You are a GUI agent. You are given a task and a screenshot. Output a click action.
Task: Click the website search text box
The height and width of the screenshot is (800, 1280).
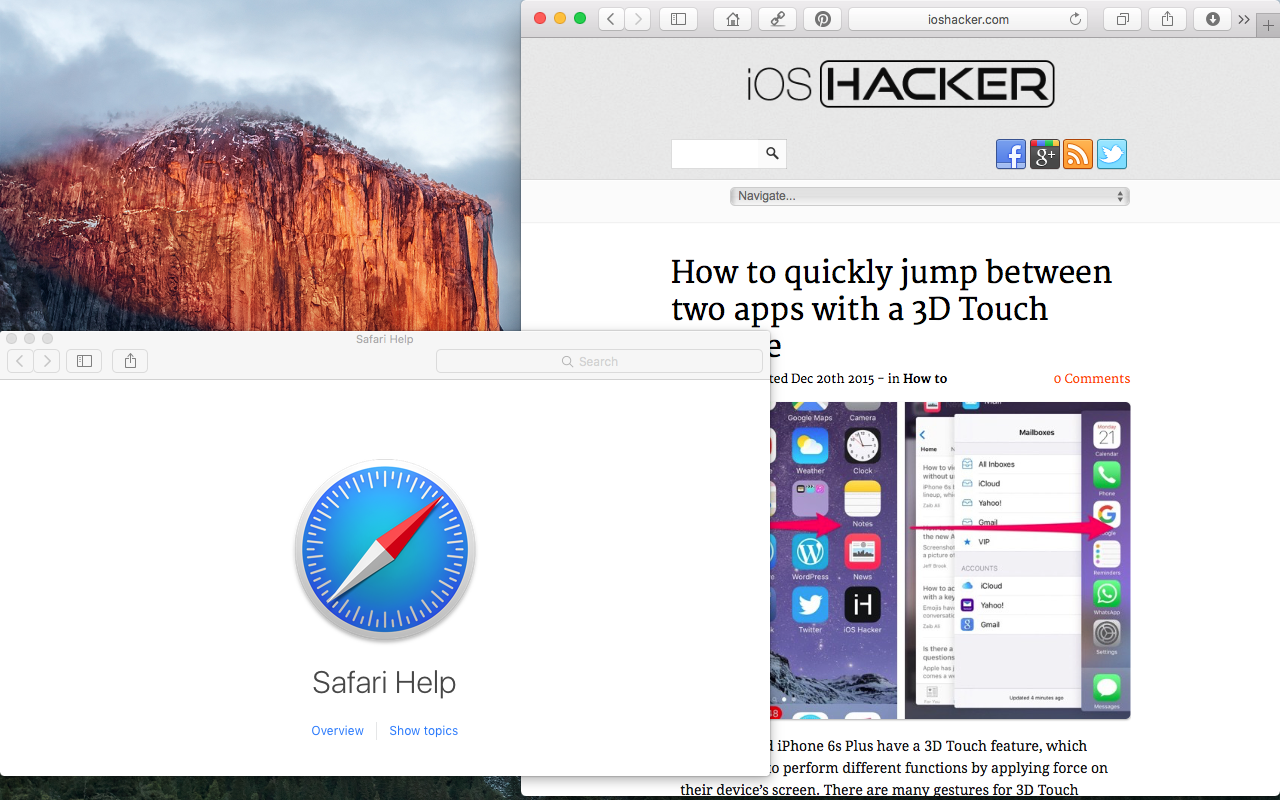click(x=717, y=154)
